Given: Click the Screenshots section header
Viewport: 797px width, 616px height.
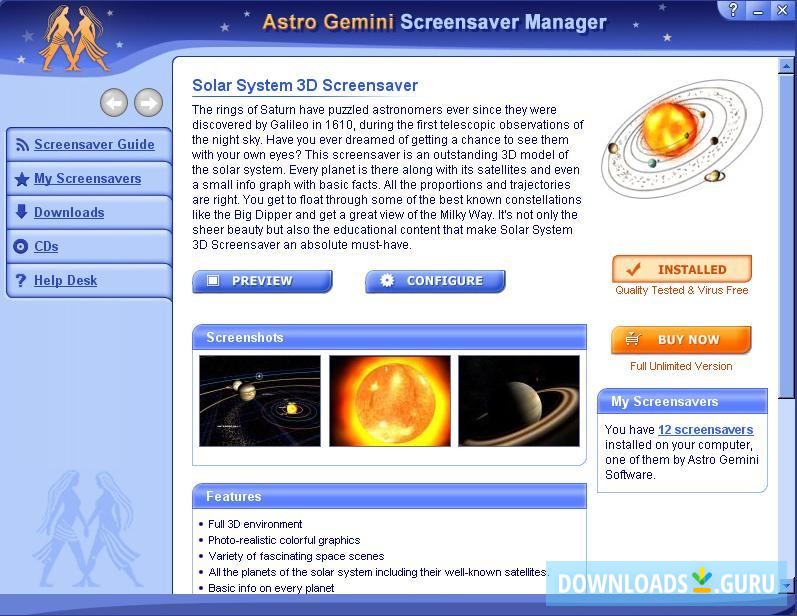Looking at the screenshot, I should (x=389, y=337).
